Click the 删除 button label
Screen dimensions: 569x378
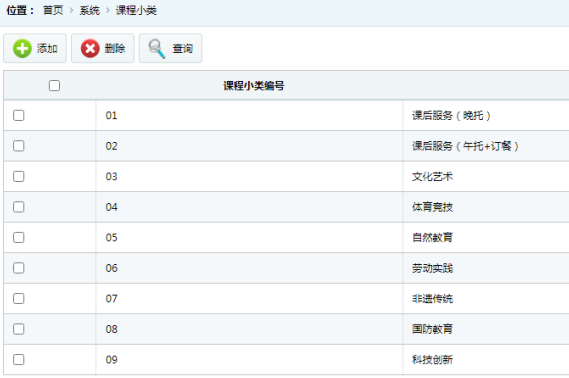coord(115,48)
